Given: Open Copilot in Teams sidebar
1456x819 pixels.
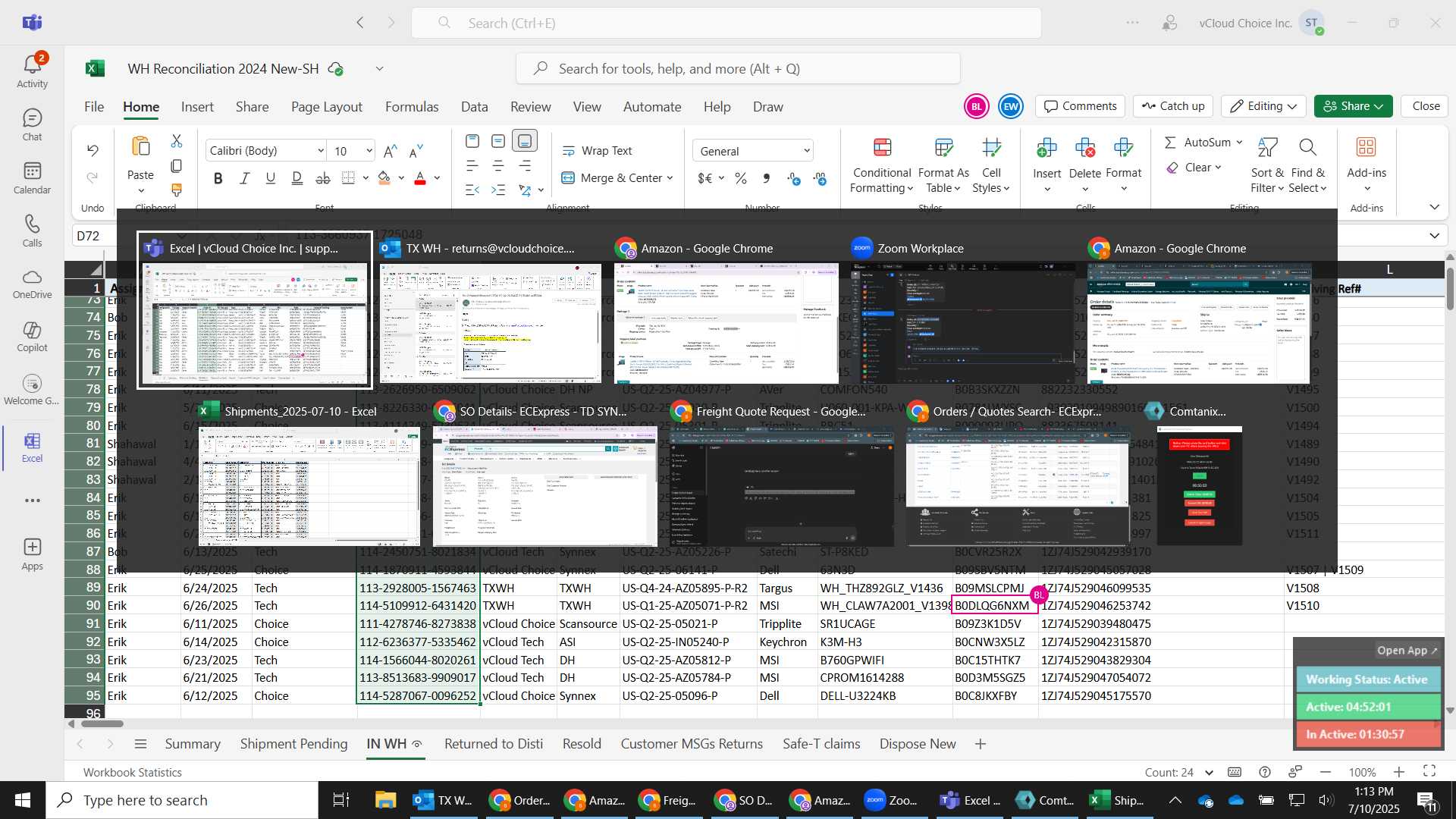Looking at the screenshot, I should 32,337.
